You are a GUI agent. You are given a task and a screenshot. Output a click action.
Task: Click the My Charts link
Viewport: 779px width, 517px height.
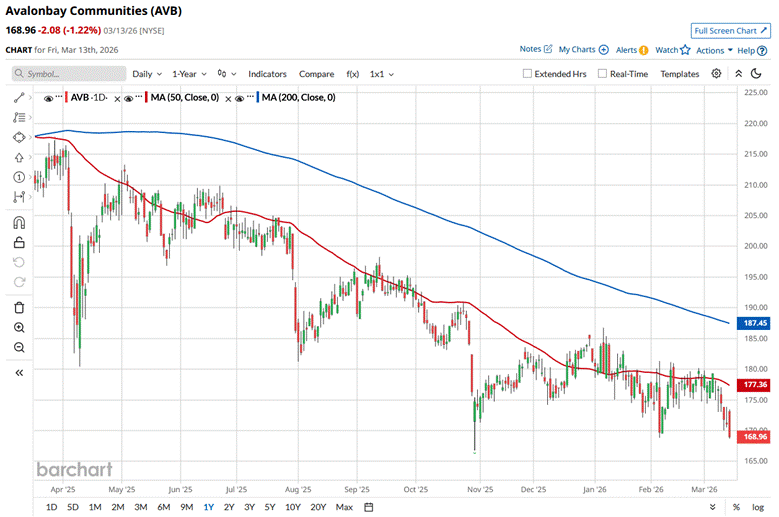(577, 50)
